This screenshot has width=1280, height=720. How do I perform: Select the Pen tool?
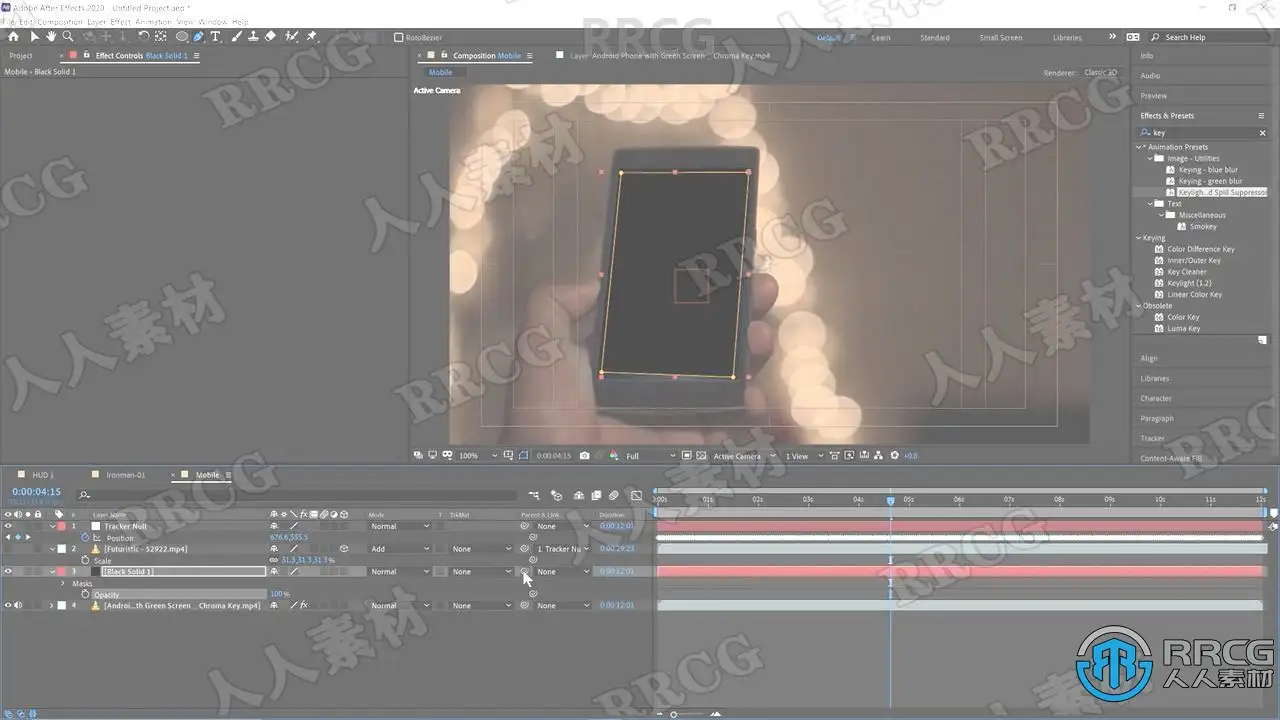click(x=198, y=37)
